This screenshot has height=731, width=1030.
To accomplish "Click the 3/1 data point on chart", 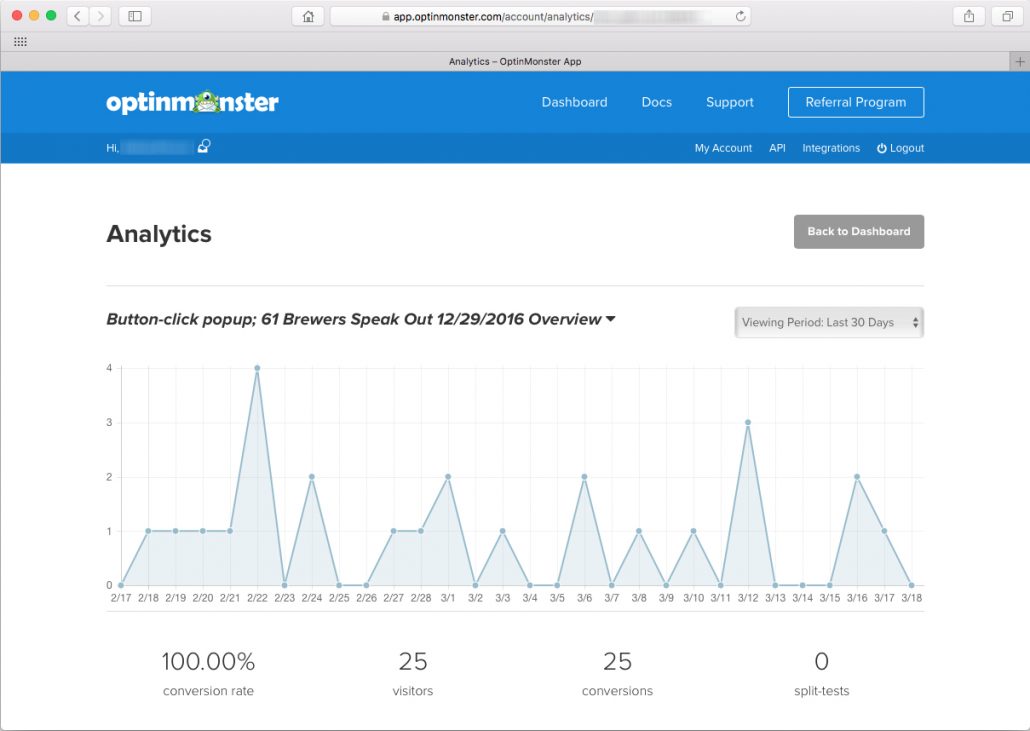I will coord(448,477).
